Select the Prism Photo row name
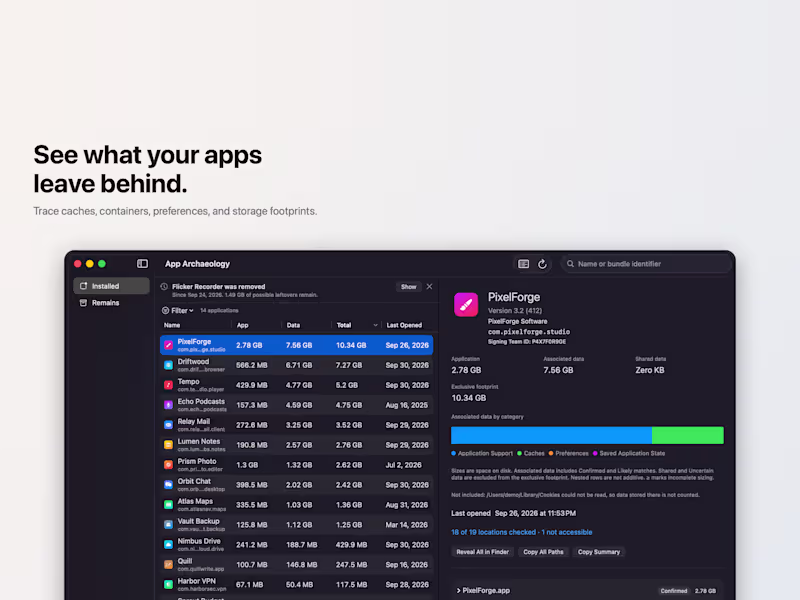This screenshot has width=800, height=600. tap(197, 461)
